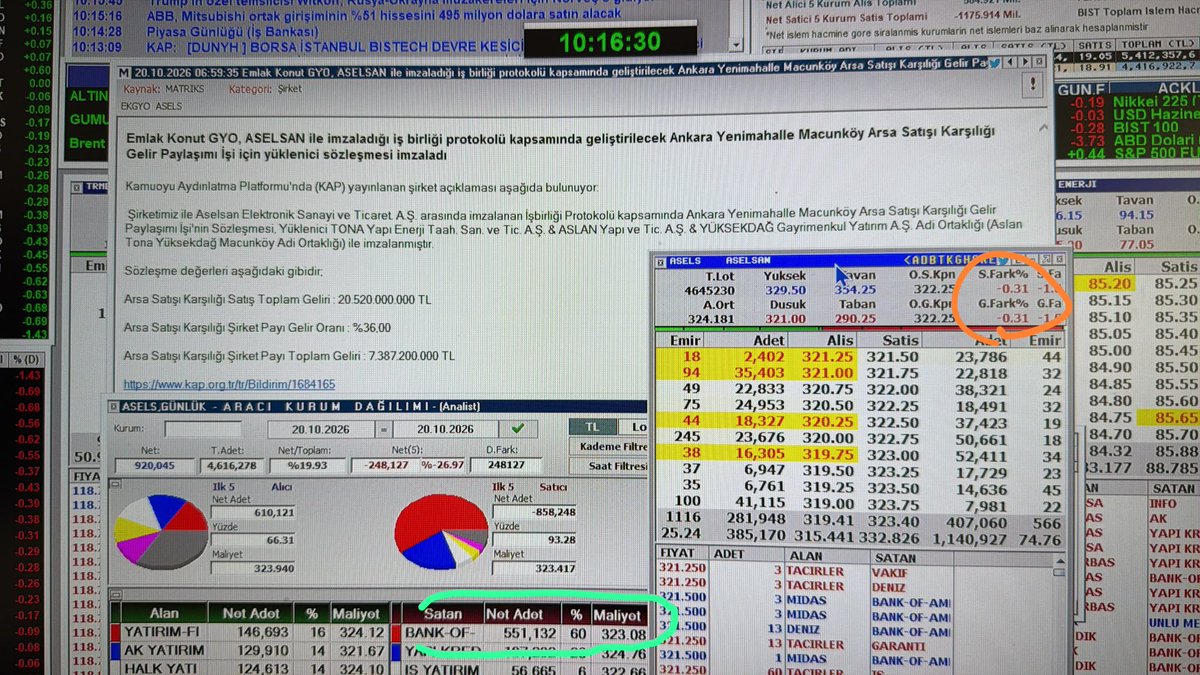Select the HALK YATI buyer row

coord(247,668)
